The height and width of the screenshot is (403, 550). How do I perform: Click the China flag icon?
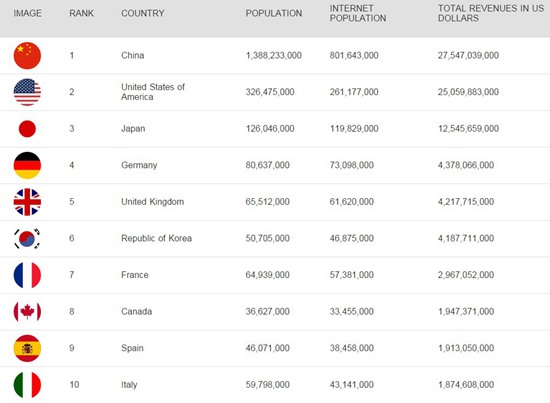coord(27,55)
